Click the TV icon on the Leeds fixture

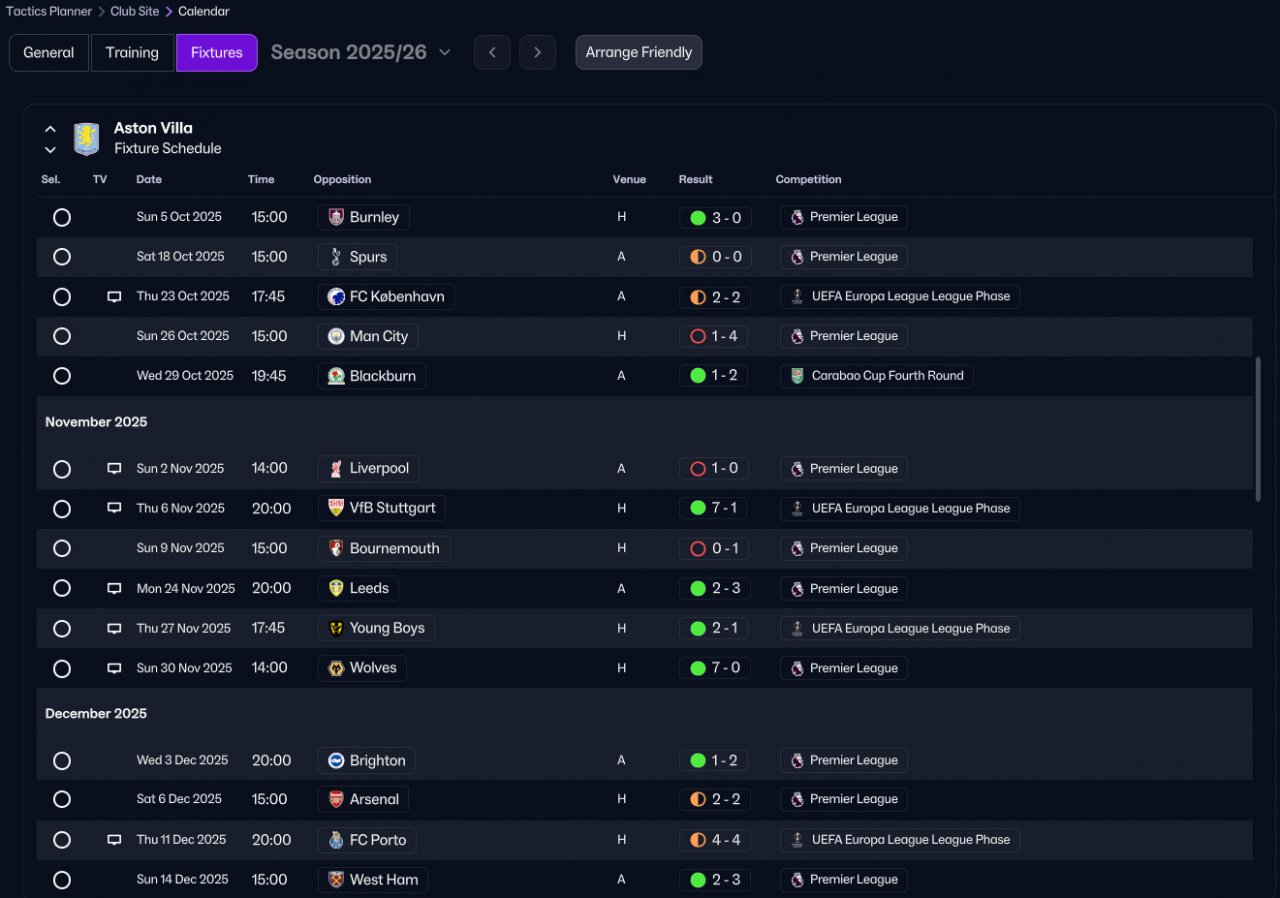click(x=114, y=588)
